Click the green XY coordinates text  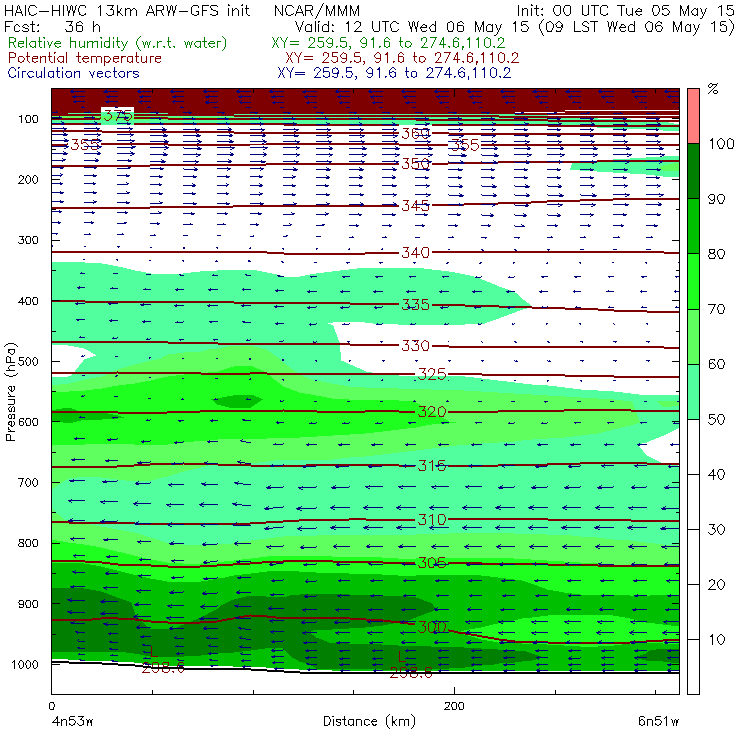(x=388, y=43)
